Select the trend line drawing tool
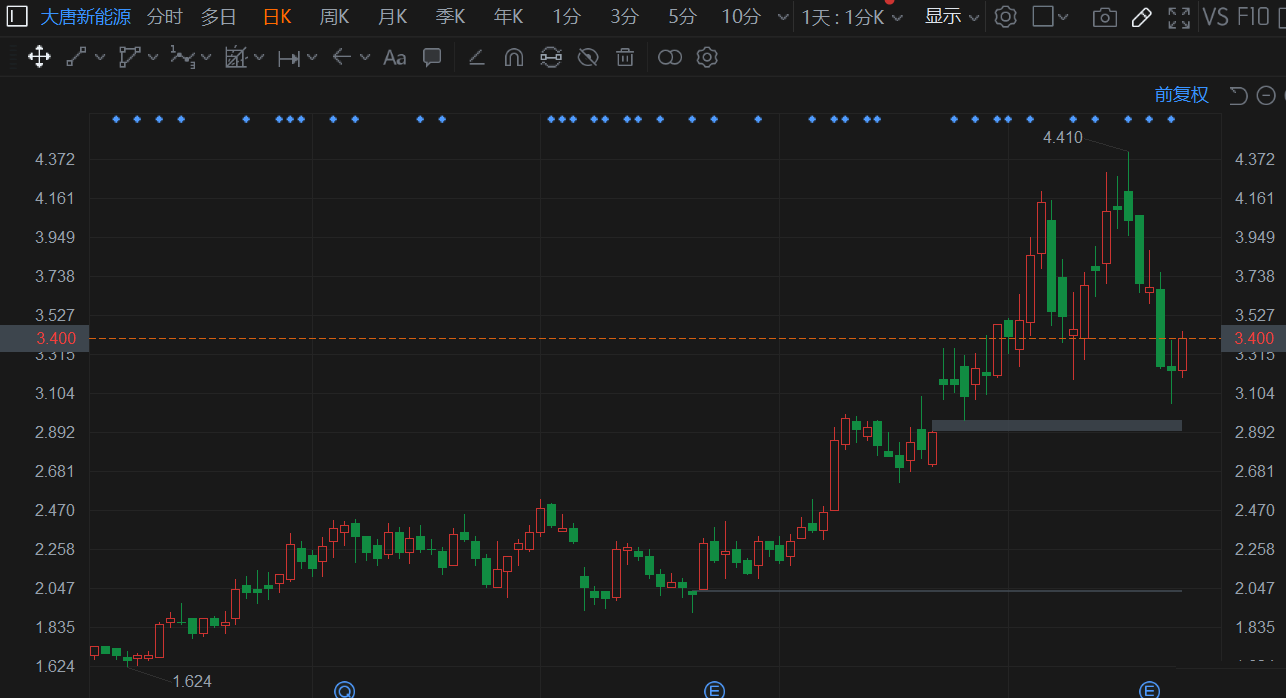The width and height of the screenshot is (1286, 698). click(x=76, y=57)
